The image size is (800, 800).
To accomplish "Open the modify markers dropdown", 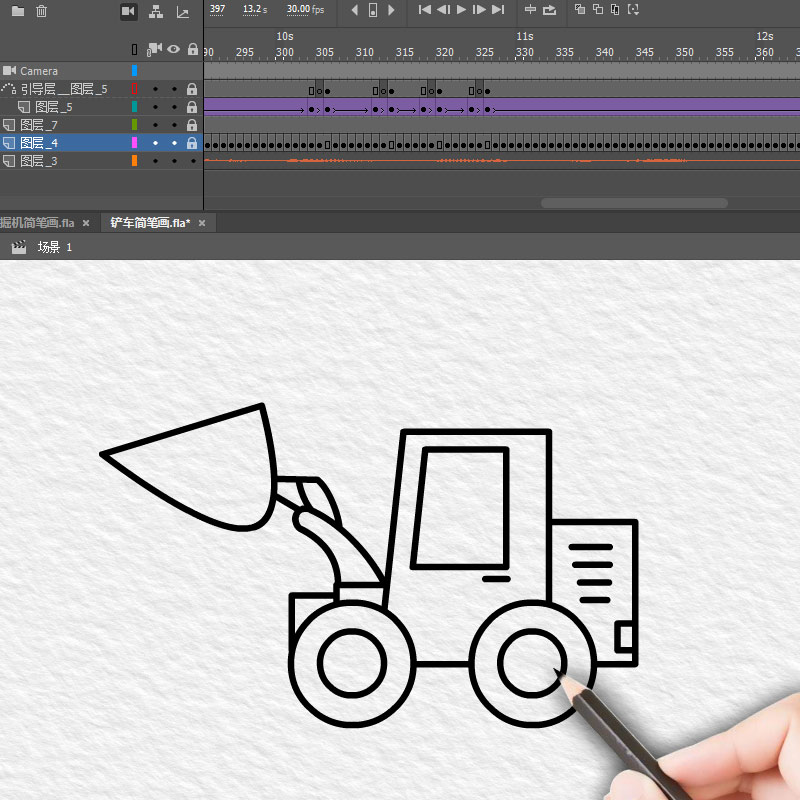I will coord(633,10).
